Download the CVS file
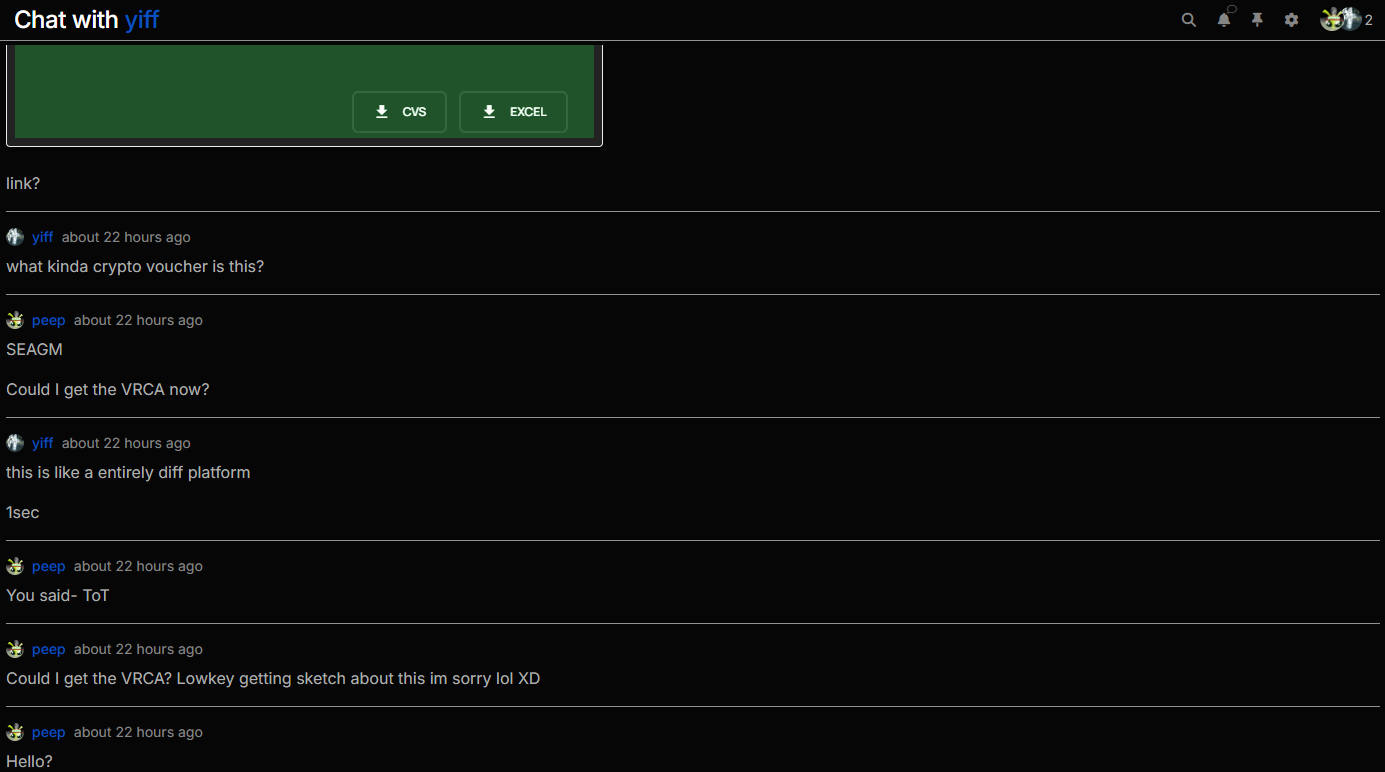The width and height of the screenshot is (1385, 772). click(x=399, y=112)
